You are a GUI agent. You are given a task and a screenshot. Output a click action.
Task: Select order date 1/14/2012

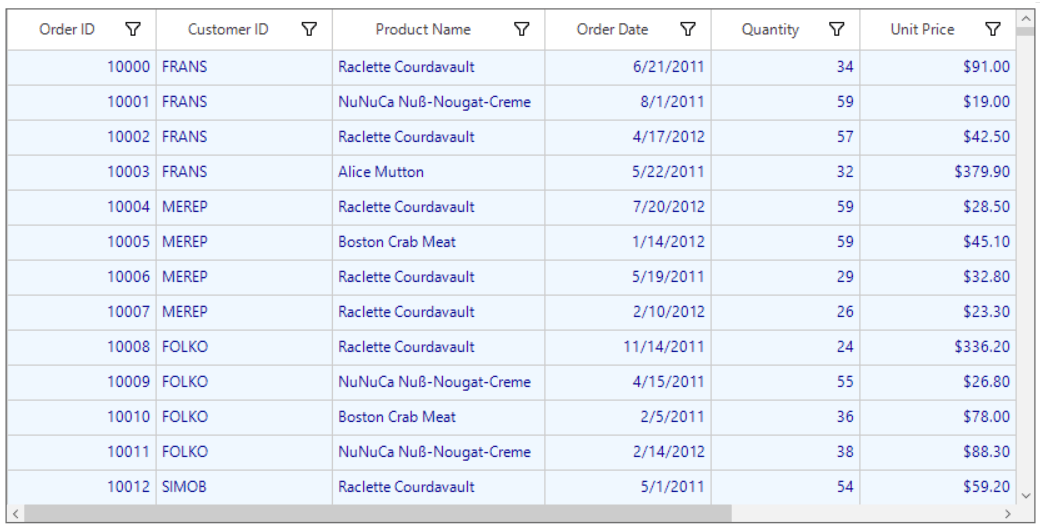pyautogui.click(x=628, y=242)
